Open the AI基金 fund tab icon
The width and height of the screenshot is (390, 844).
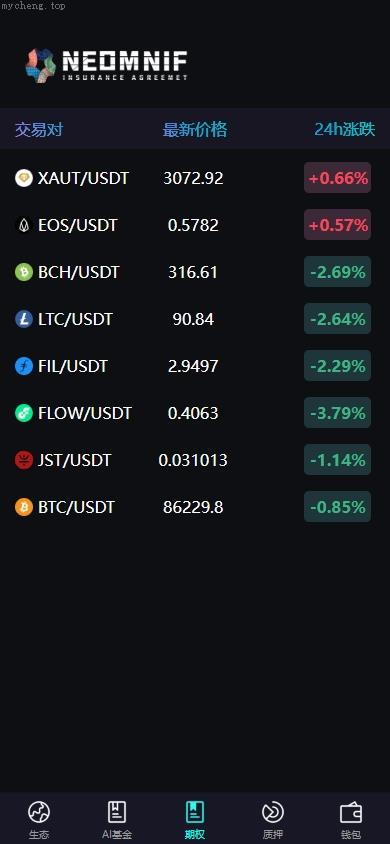[x=117, y=812]
